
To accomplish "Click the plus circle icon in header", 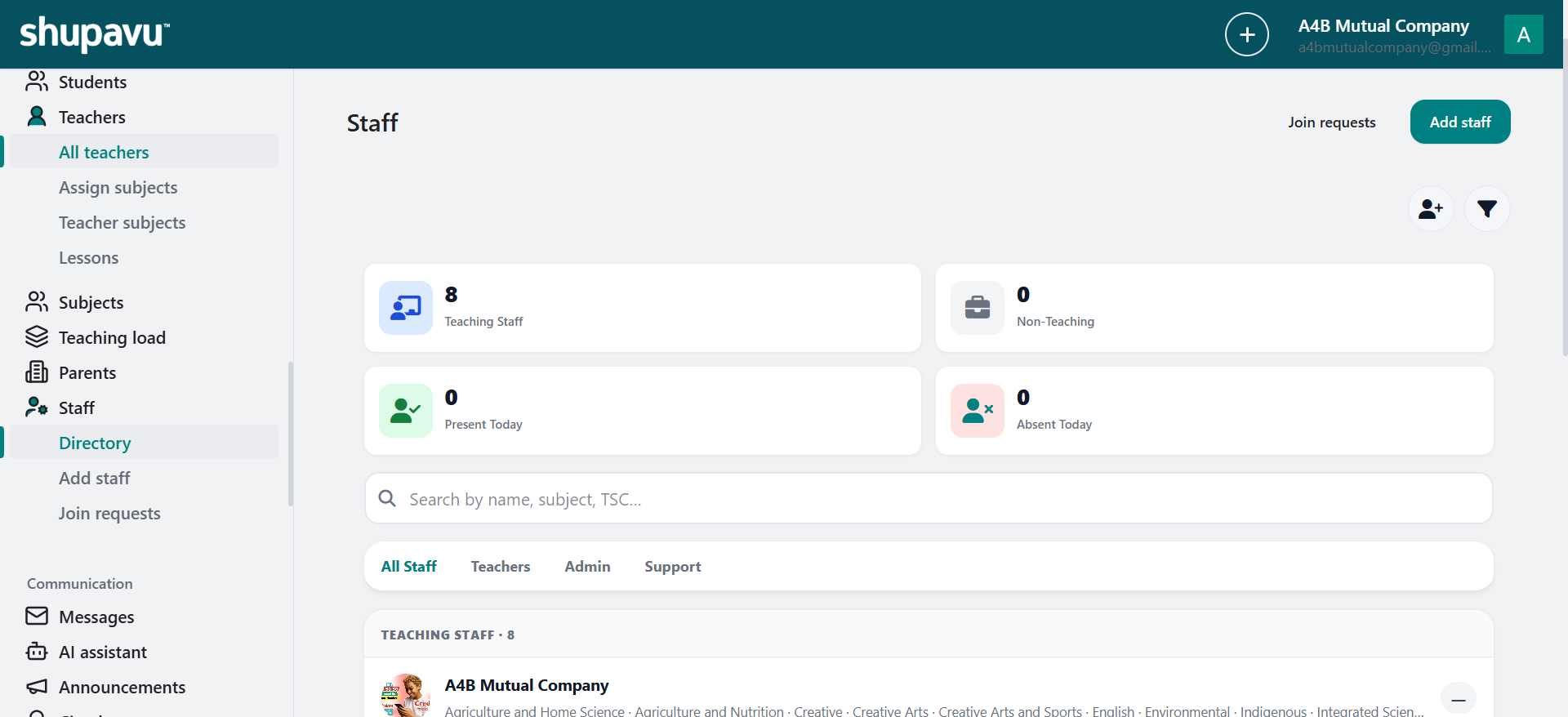I will [1246, 34].
